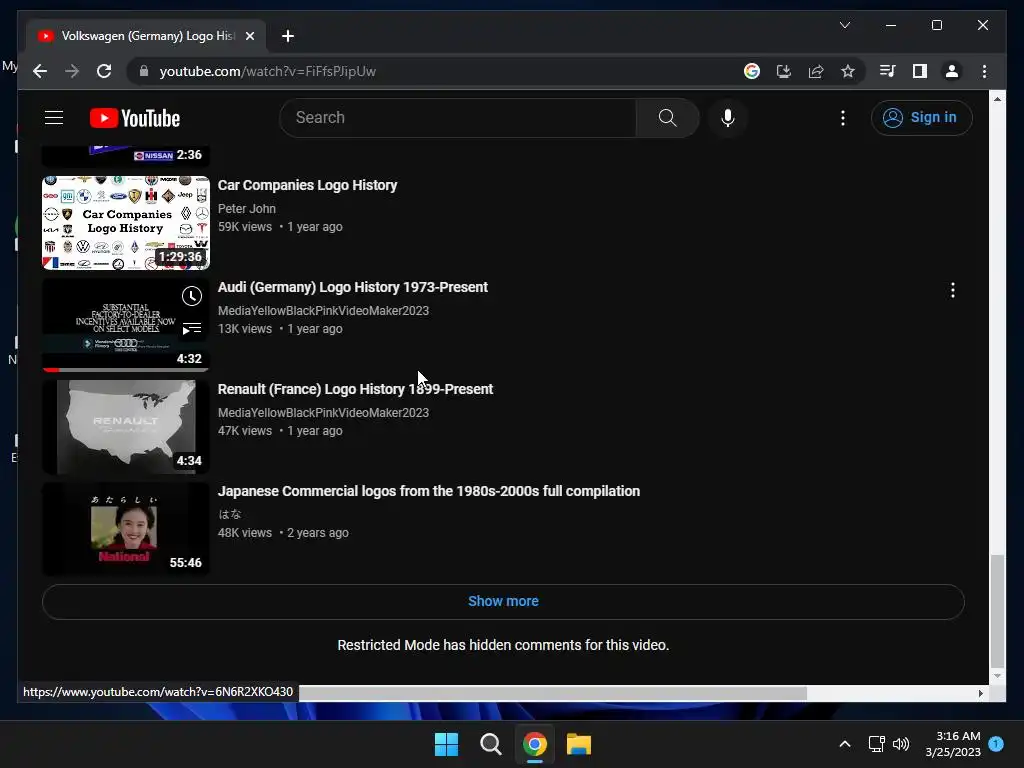Viewport: 1024px width, 768px height.
Task: Open MediaYellowBlackPinkVideoMaker2023 channel under Renault
Action: (x=323, y=413)
